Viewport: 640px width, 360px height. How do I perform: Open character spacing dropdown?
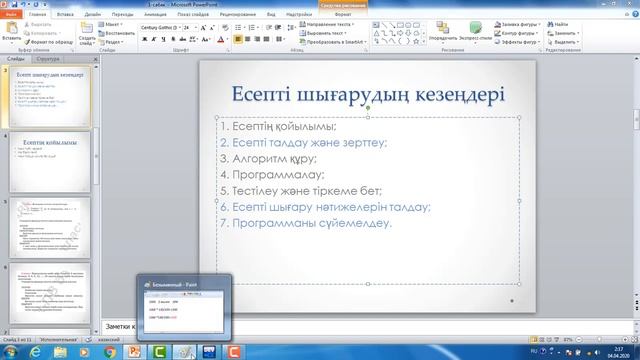193,39
